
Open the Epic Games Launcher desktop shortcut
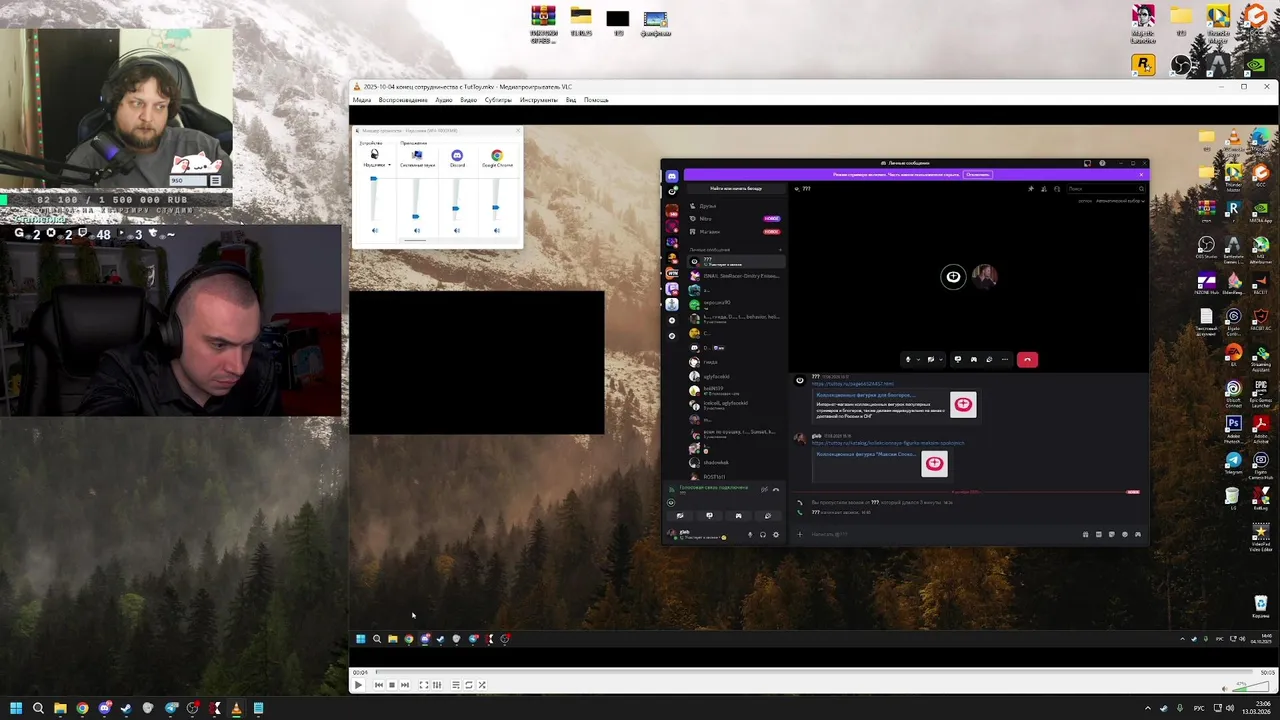point(1261,392)
